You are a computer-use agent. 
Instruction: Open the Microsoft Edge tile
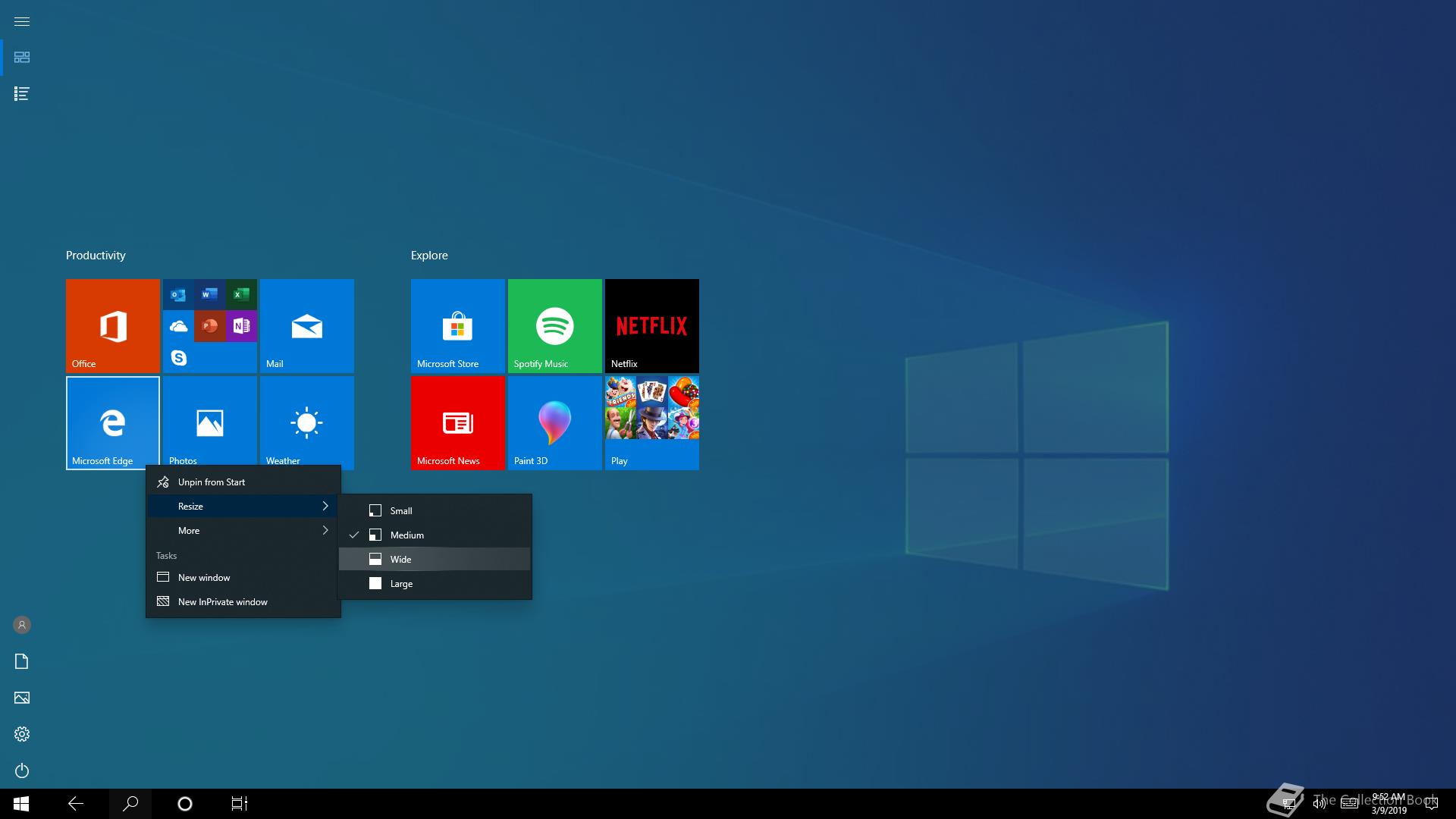(x=113, y=423)
